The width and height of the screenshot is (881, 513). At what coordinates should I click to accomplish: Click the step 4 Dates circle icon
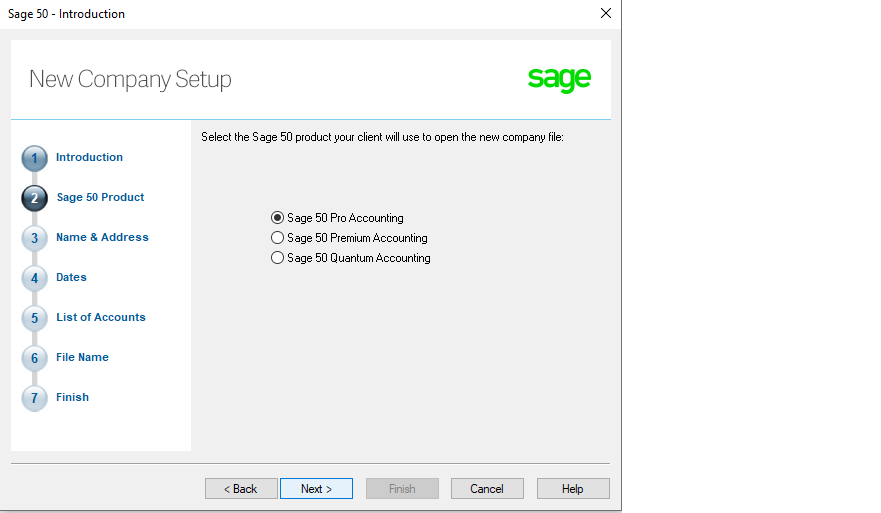34,278
